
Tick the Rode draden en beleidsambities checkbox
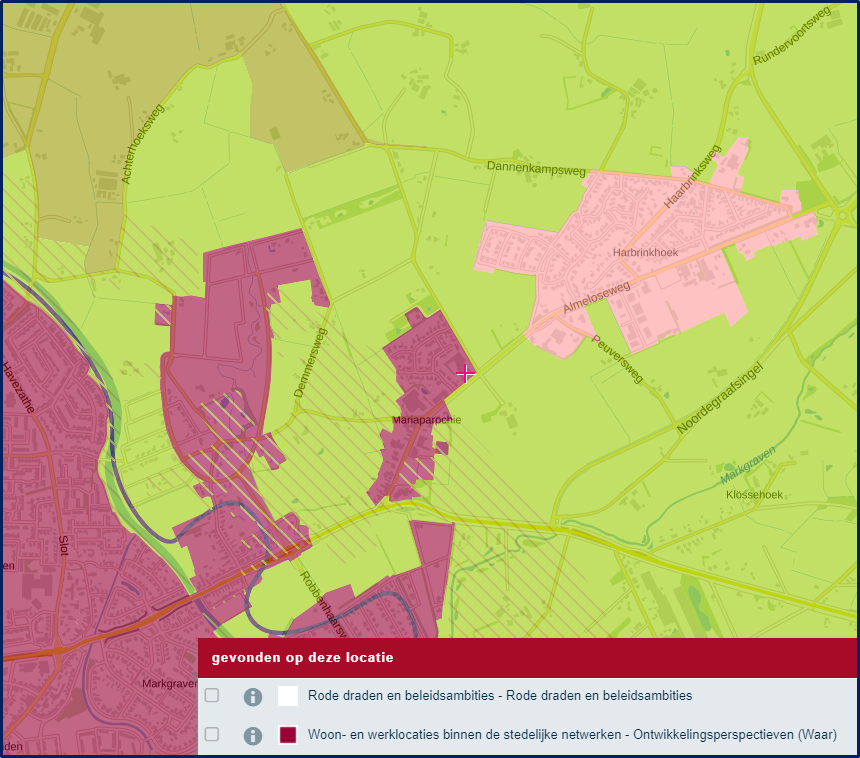pyautogui.click(x=212, y=695)
